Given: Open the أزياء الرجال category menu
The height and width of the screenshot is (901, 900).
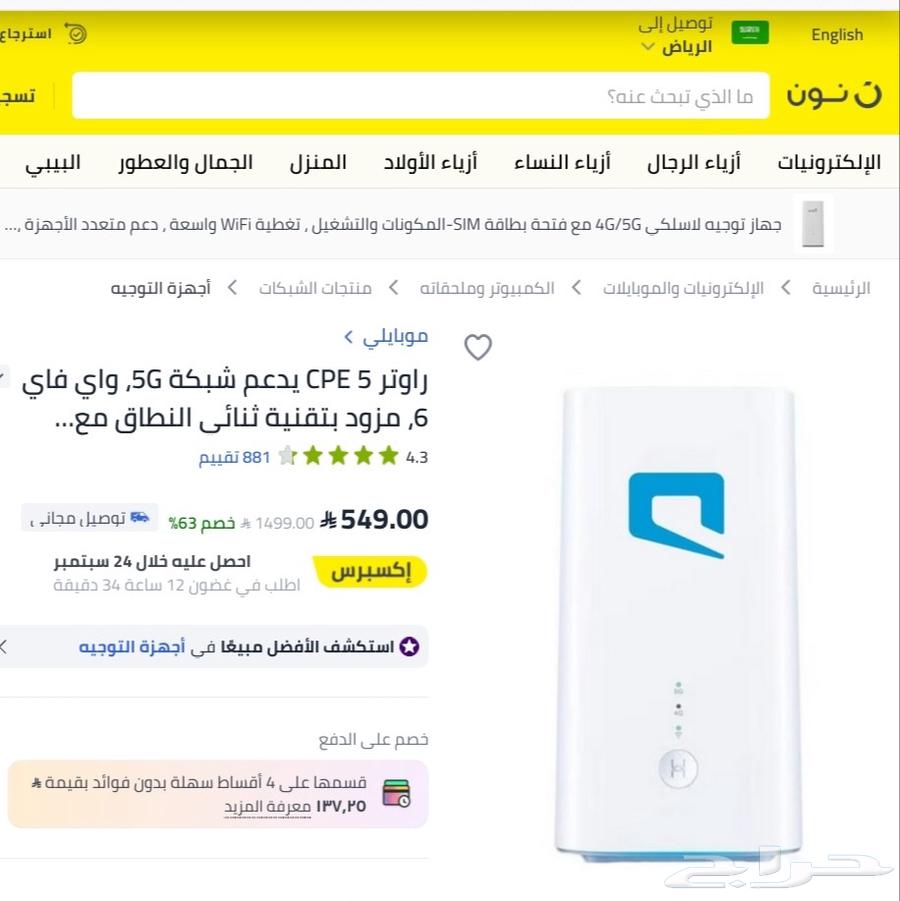Looking at the screenshot, I should (694, 163).
